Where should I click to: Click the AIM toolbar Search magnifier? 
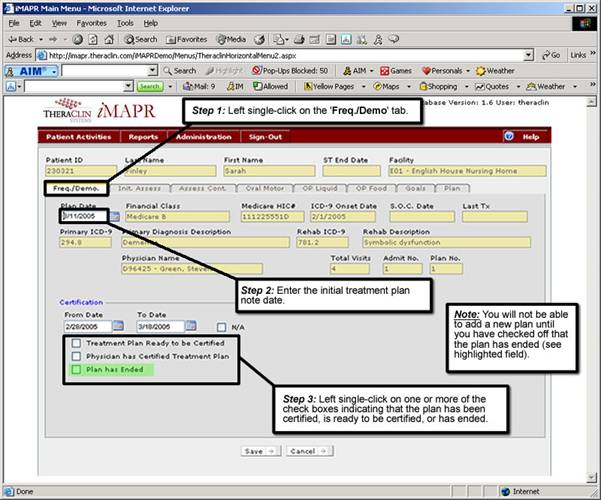[179, 71]
